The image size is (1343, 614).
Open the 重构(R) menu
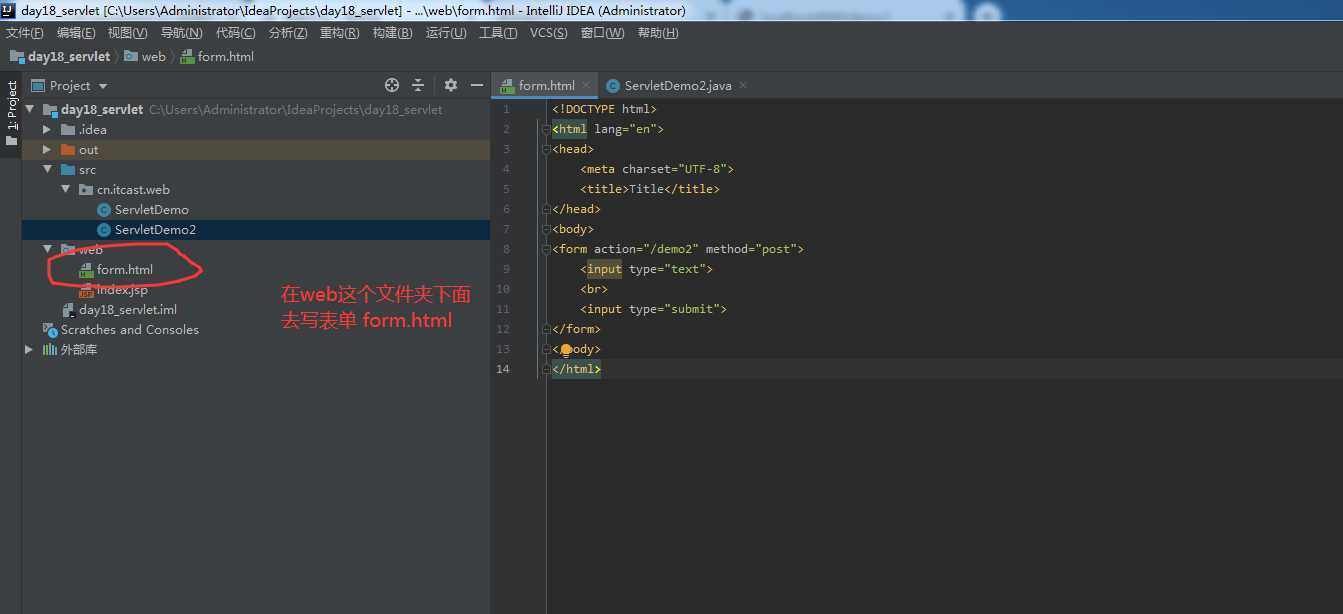pyautogui.click(x=339, y=33)
